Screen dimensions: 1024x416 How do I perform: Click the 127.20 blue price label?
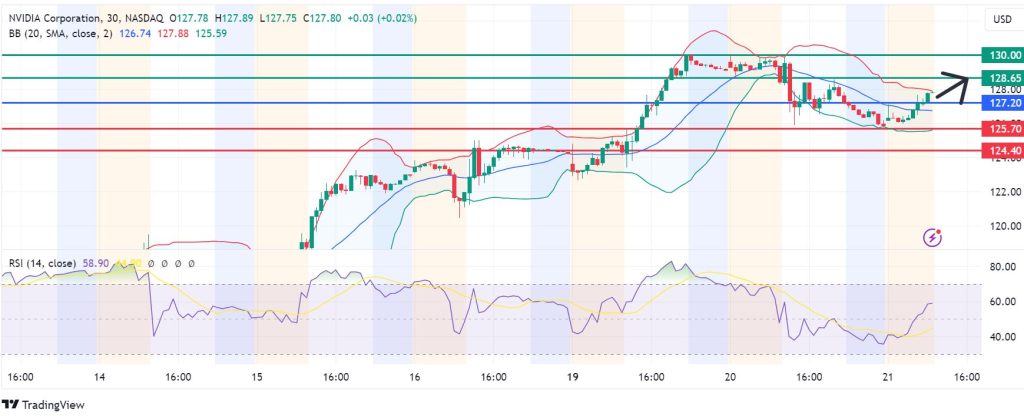[1002, 103]
